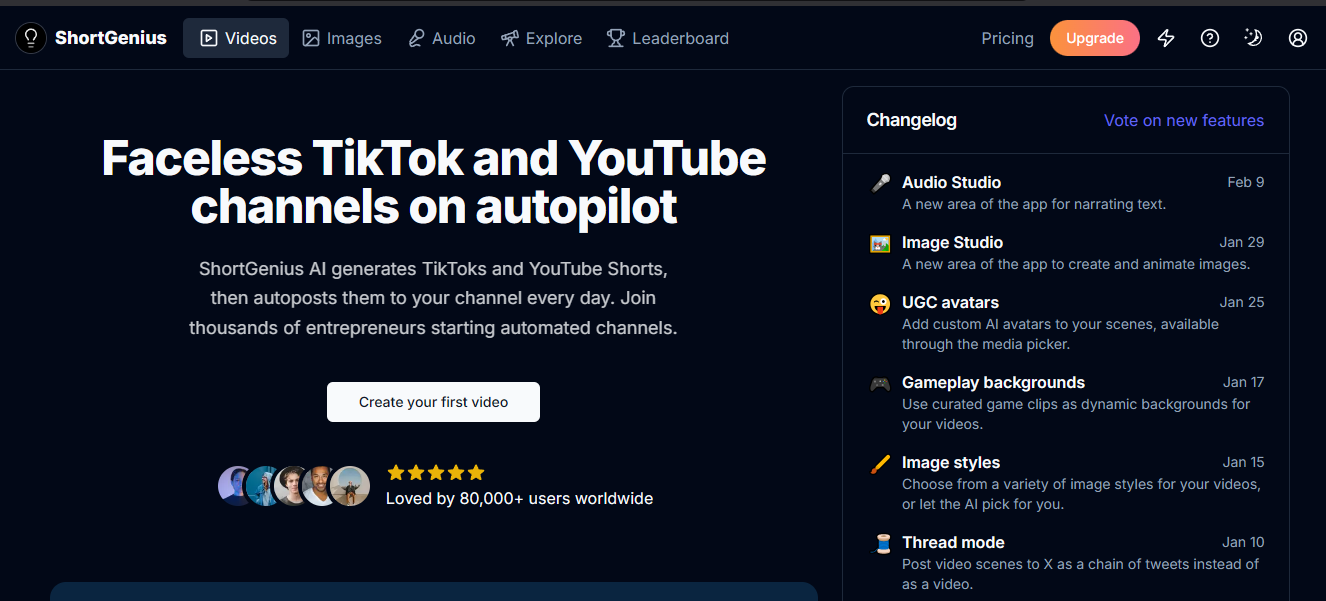Click Create your first video button

(433, 402)
